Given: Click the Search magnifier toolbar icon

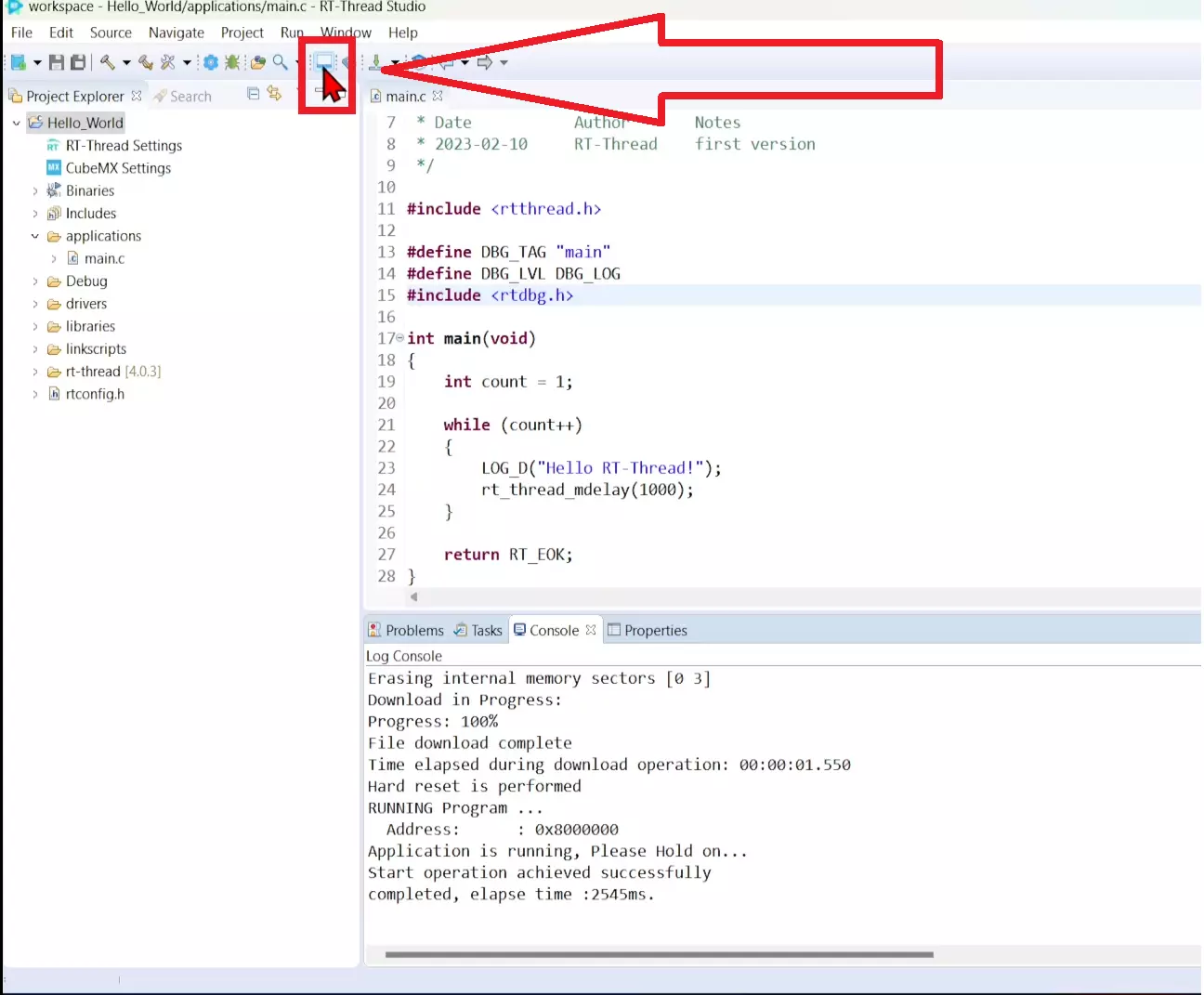Looking at the screenshot, I should 280,62.
